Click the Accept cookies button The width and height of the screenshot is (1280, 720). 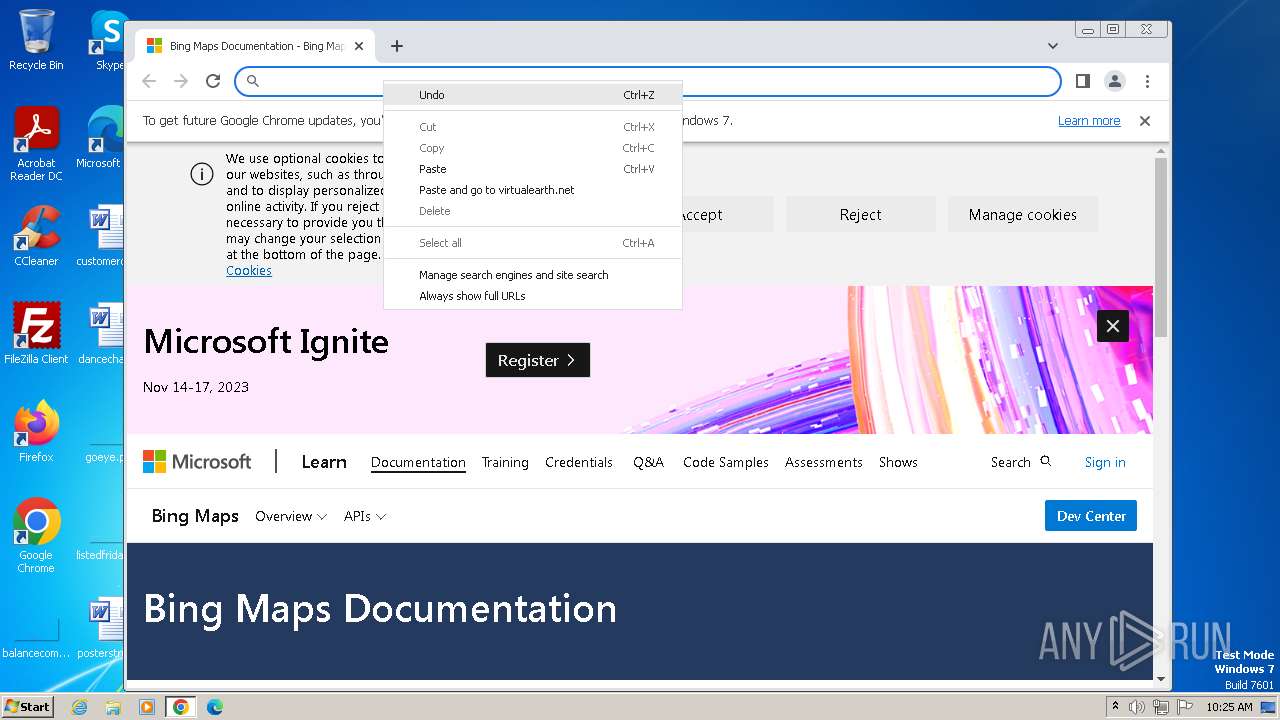tap(701, 214)
